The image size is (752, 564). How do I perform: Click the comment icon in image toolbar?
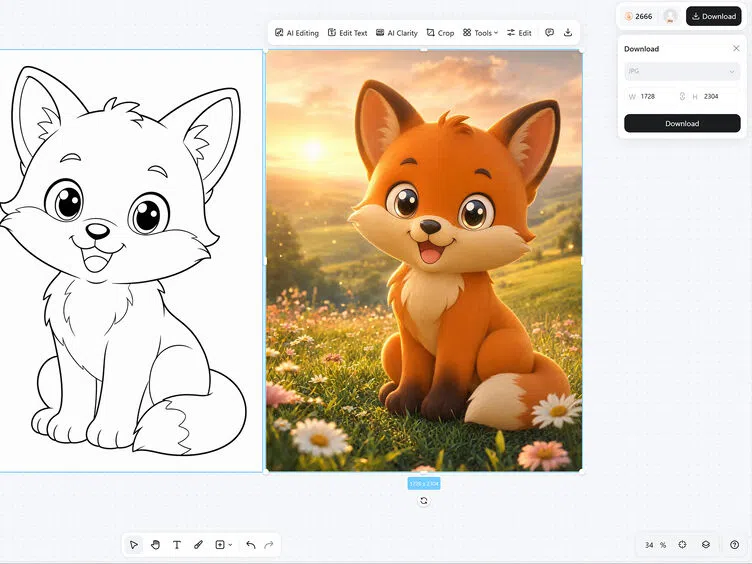550,33
